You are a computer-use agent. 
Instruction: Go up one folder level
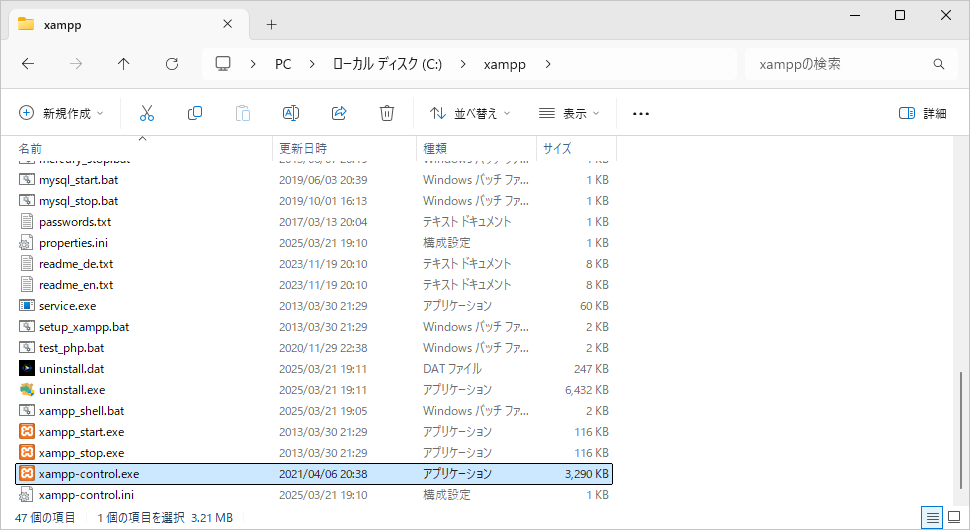point(124,64)
